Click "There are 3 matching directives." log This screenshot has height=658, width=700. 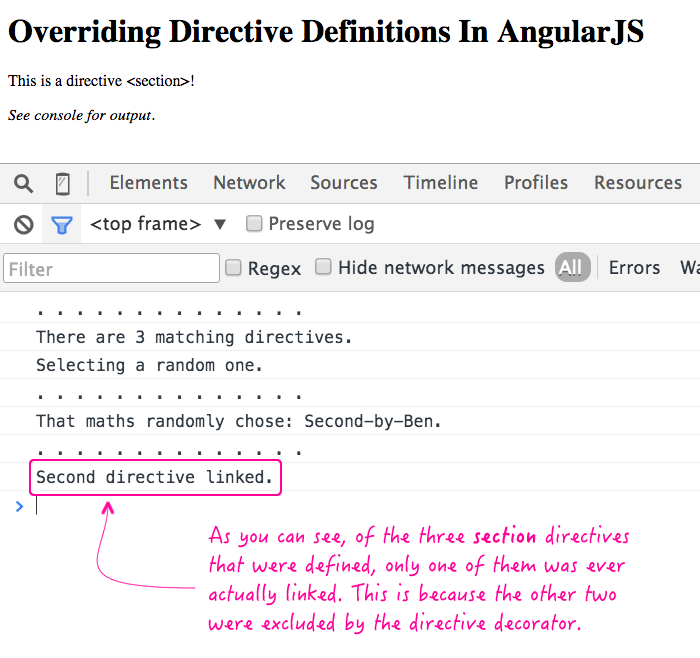194,337
